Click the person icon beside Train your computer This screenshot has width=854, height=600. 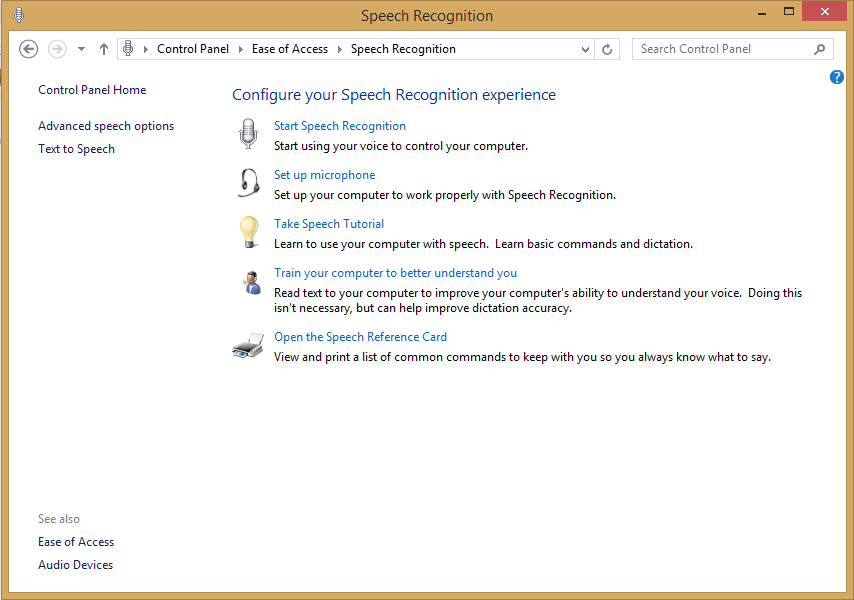[251, 283]
